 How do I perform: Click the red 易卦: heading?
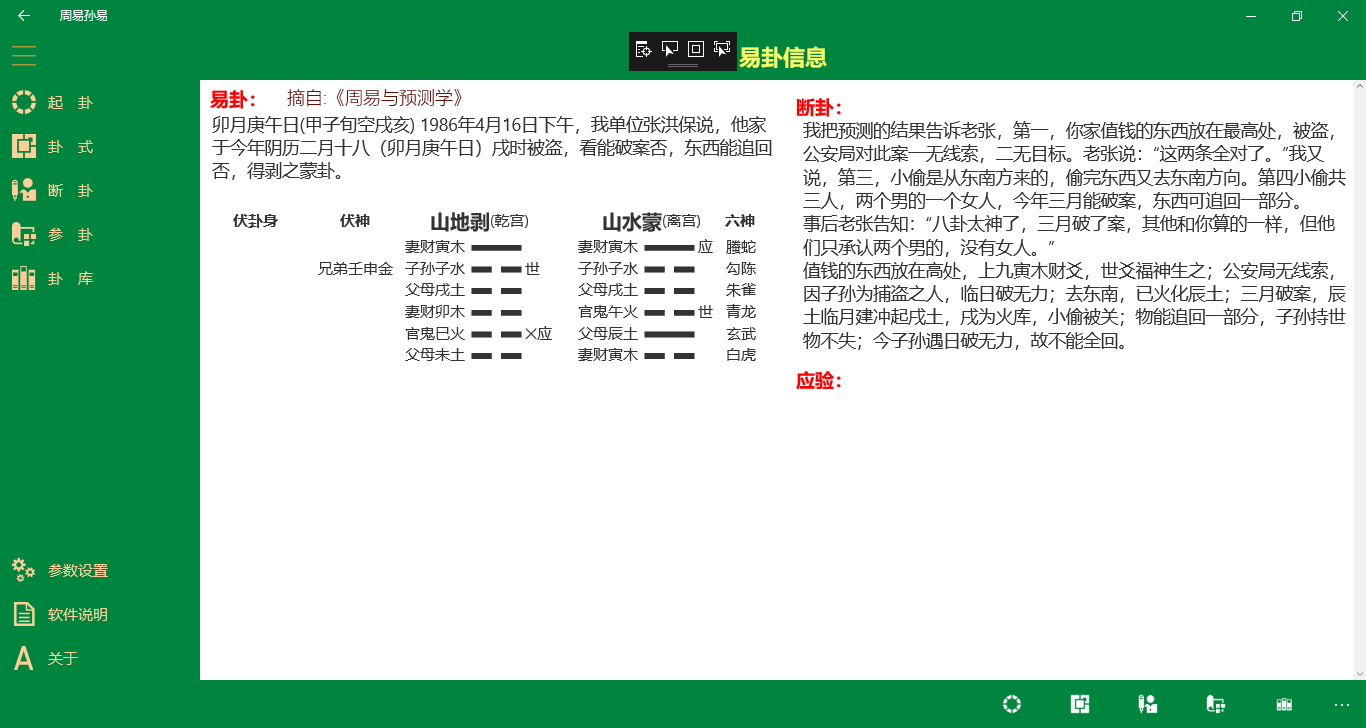coord(233,99)
